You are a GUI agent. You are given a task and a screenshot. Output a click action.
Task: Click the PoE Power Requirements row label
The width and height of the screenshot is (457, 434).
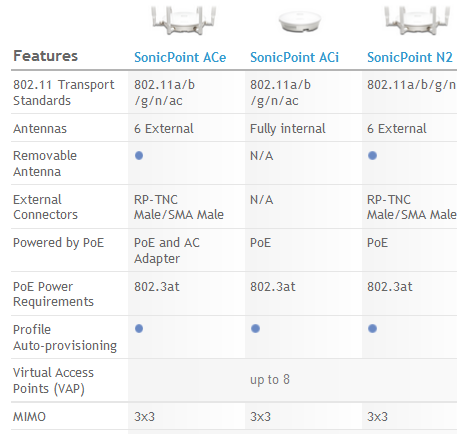click(x=53, y=294)
